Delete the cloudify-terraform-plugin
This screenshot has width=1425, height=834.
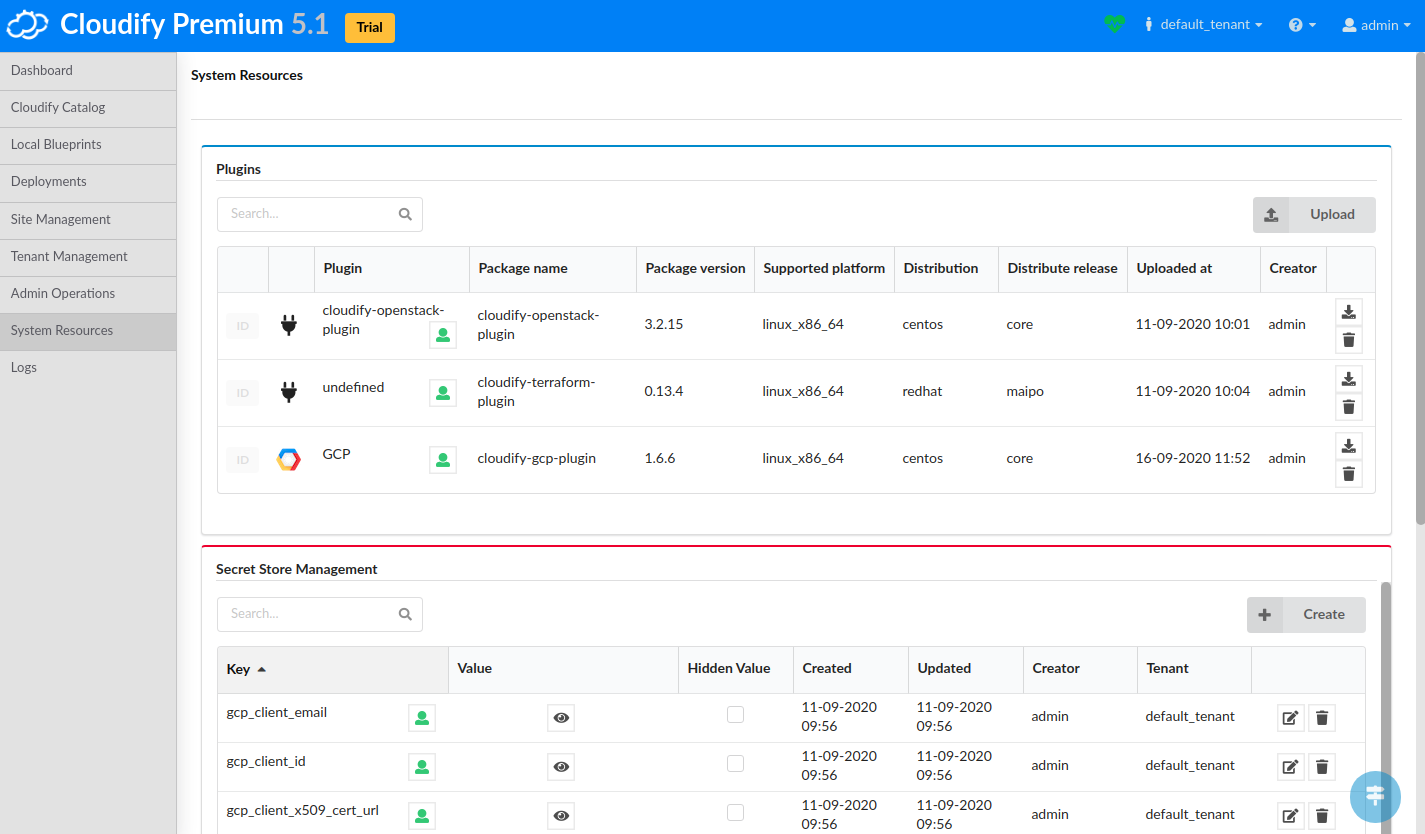[x=1349, y=407]
